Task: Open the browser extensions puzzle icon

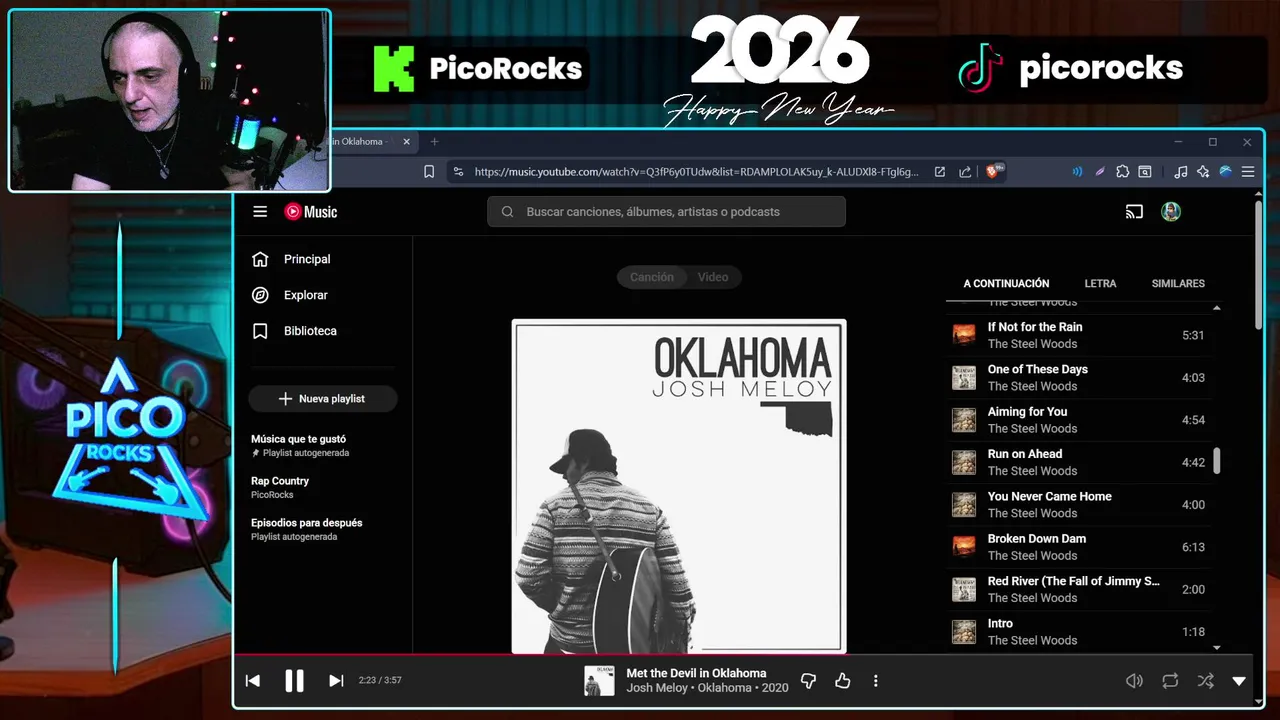Action: (1122, 172)
